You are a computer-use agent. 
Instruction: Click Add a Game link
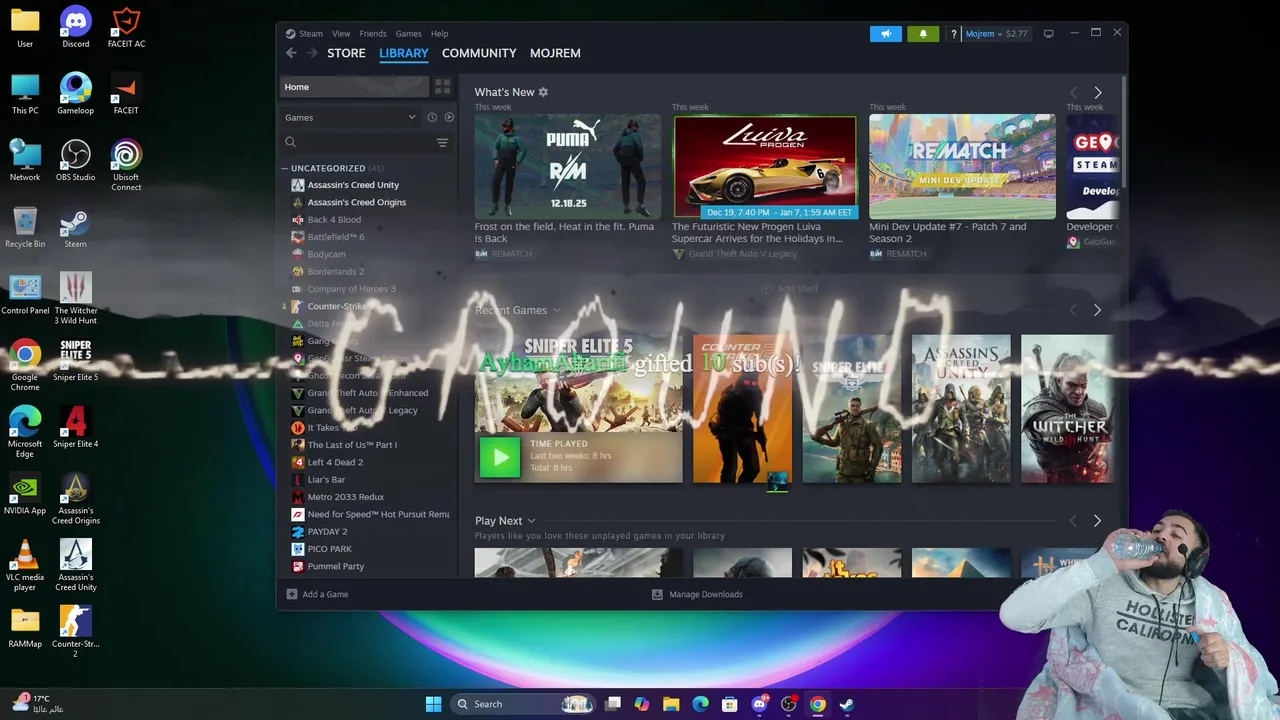coord(325,594)
